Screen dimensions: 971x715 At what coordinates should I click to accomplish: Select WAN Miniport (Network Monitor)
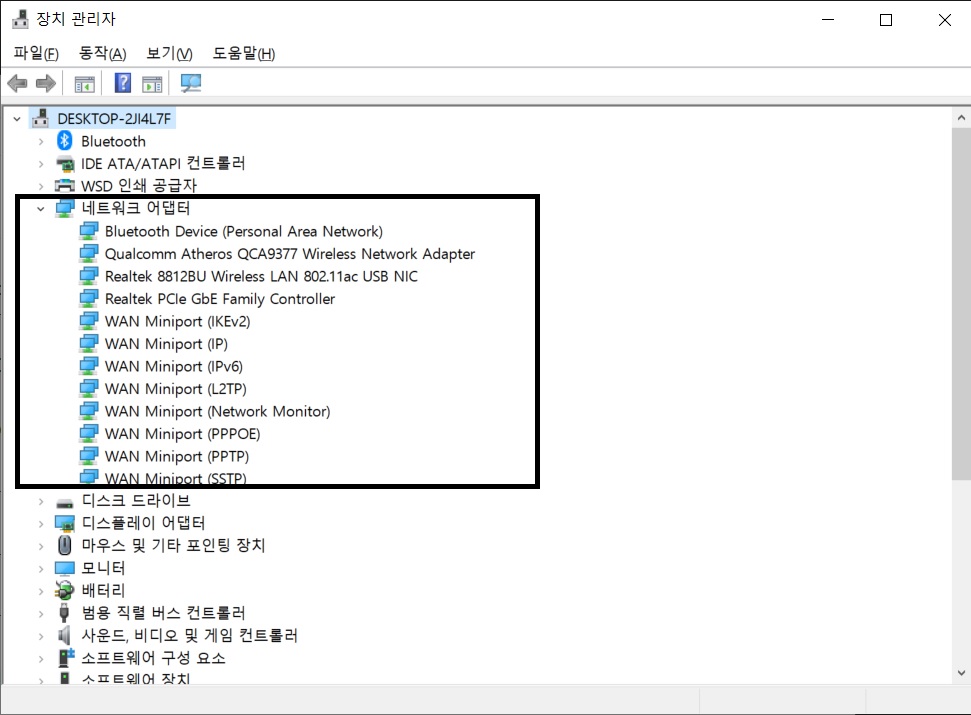point(217,411)
